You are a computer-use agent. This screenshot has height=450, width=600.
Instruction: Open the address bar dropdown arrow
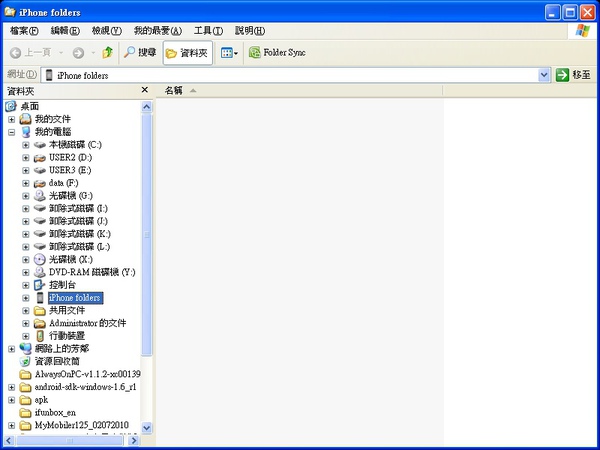[x=544, y=75]
